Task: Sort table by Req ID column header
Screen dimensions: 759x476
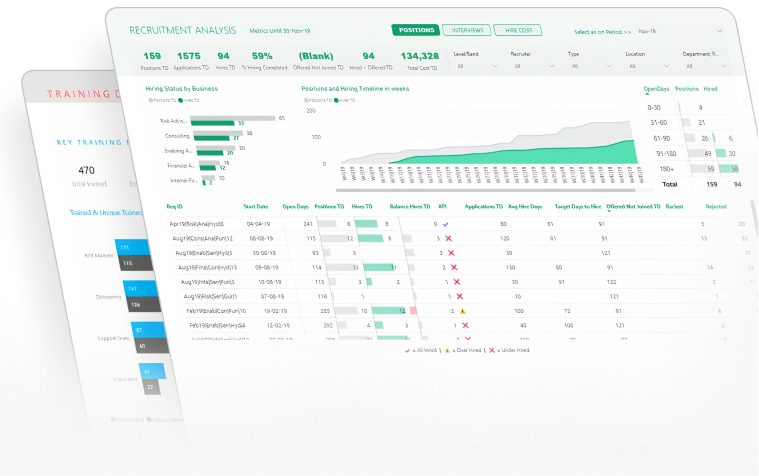Action: point(175,206)
